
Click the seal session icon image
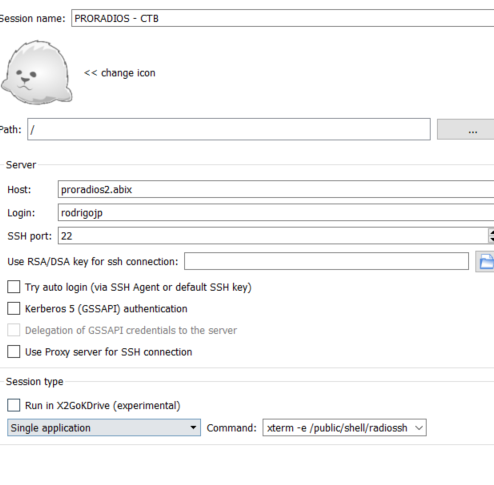pyautogui.click(x=37, y=72)
